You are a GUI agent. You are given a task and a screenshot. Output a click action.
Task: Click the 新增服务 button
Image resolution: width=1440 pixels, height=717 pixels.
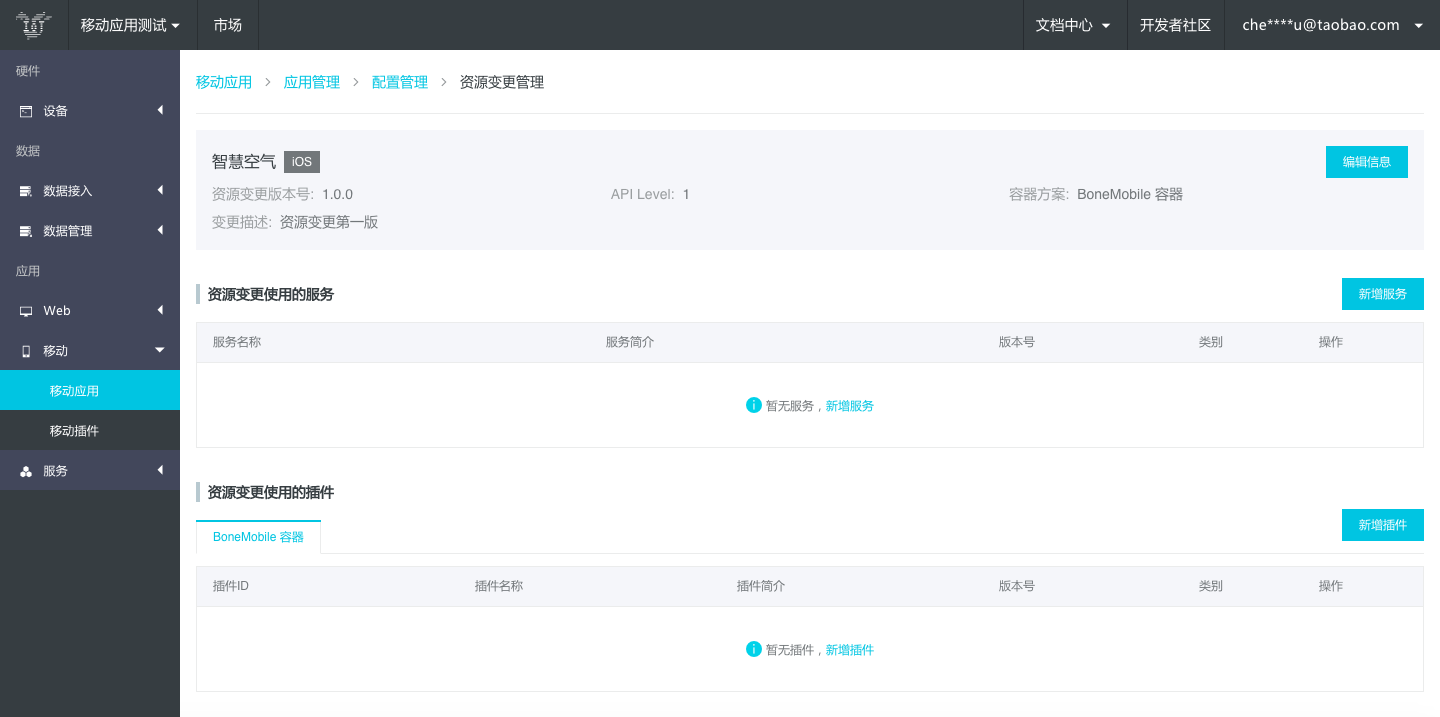[x=1382, y=294]
